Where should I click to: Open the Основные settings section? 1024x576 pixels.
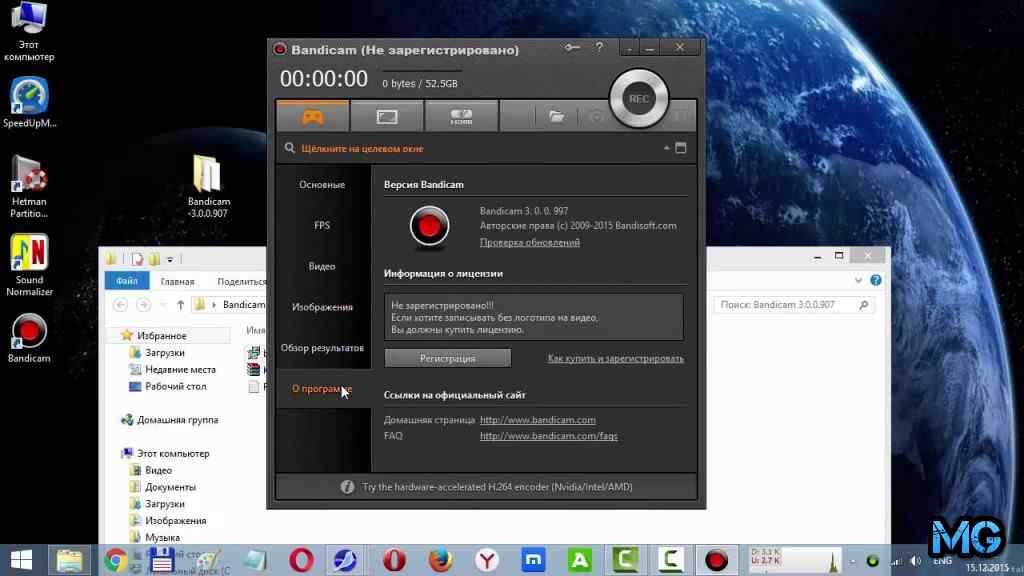322,185
